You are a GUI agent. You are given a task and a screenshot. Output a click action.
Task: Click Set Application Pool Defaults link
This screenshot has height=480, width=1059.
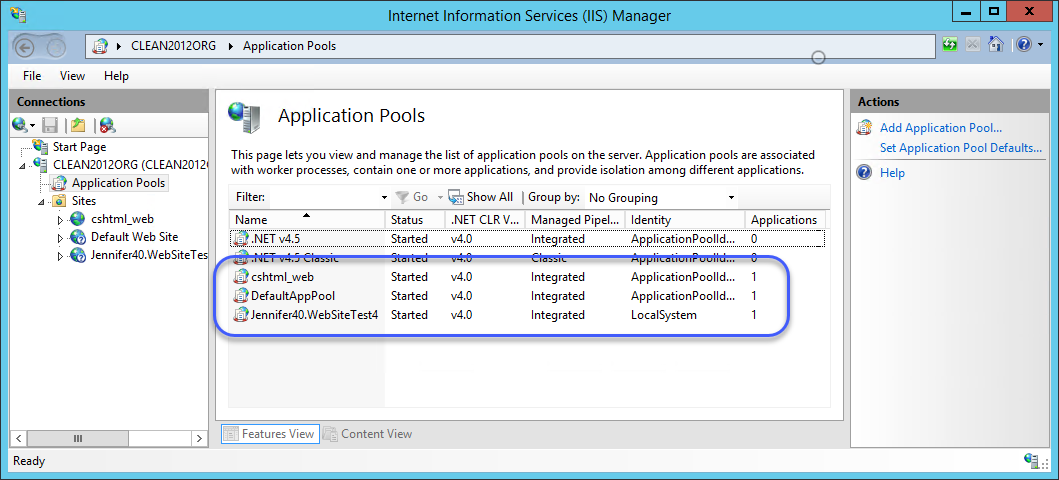tap(960, 148)
